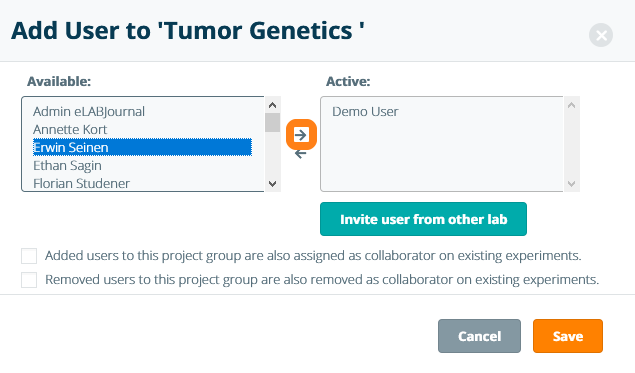
Task: Cancel adding users
Action: (479, 336)
